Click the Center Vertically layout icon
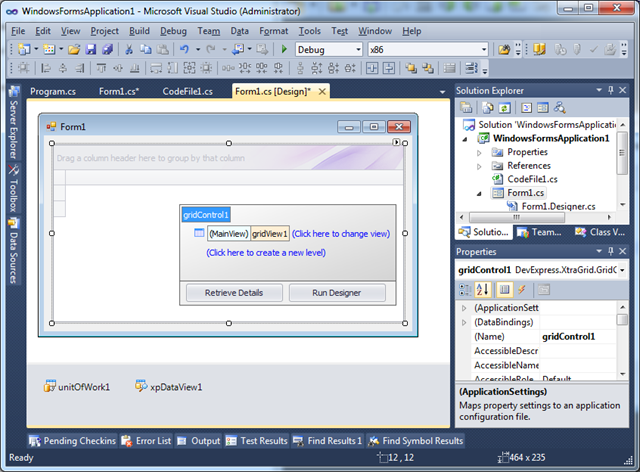Viewport: 640px width, 472px height. (x=389, y=68)
